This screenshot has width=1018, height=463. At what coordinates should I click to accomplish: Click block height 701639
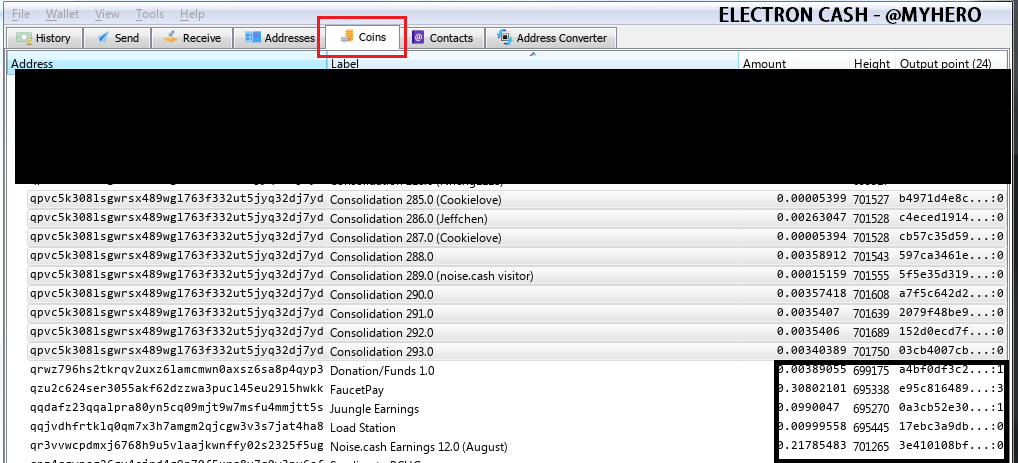[x=871, y=314]
